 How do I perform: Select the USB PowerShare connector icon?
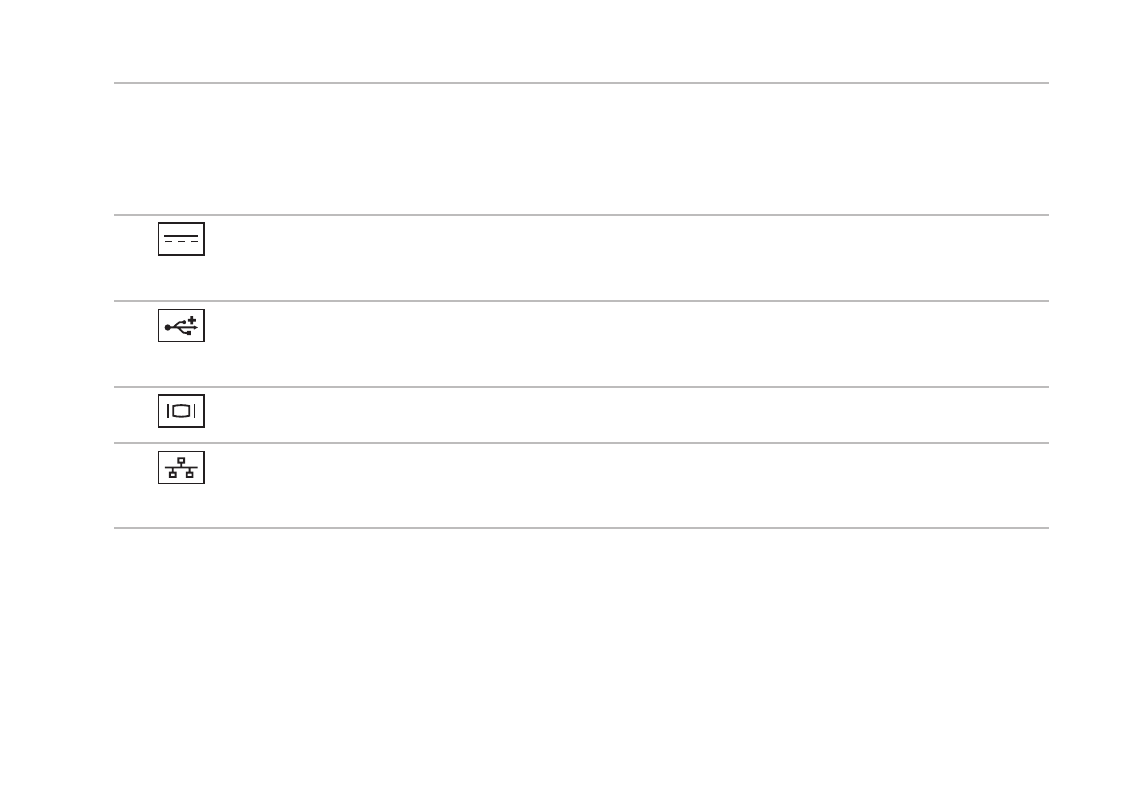[181, 325]
